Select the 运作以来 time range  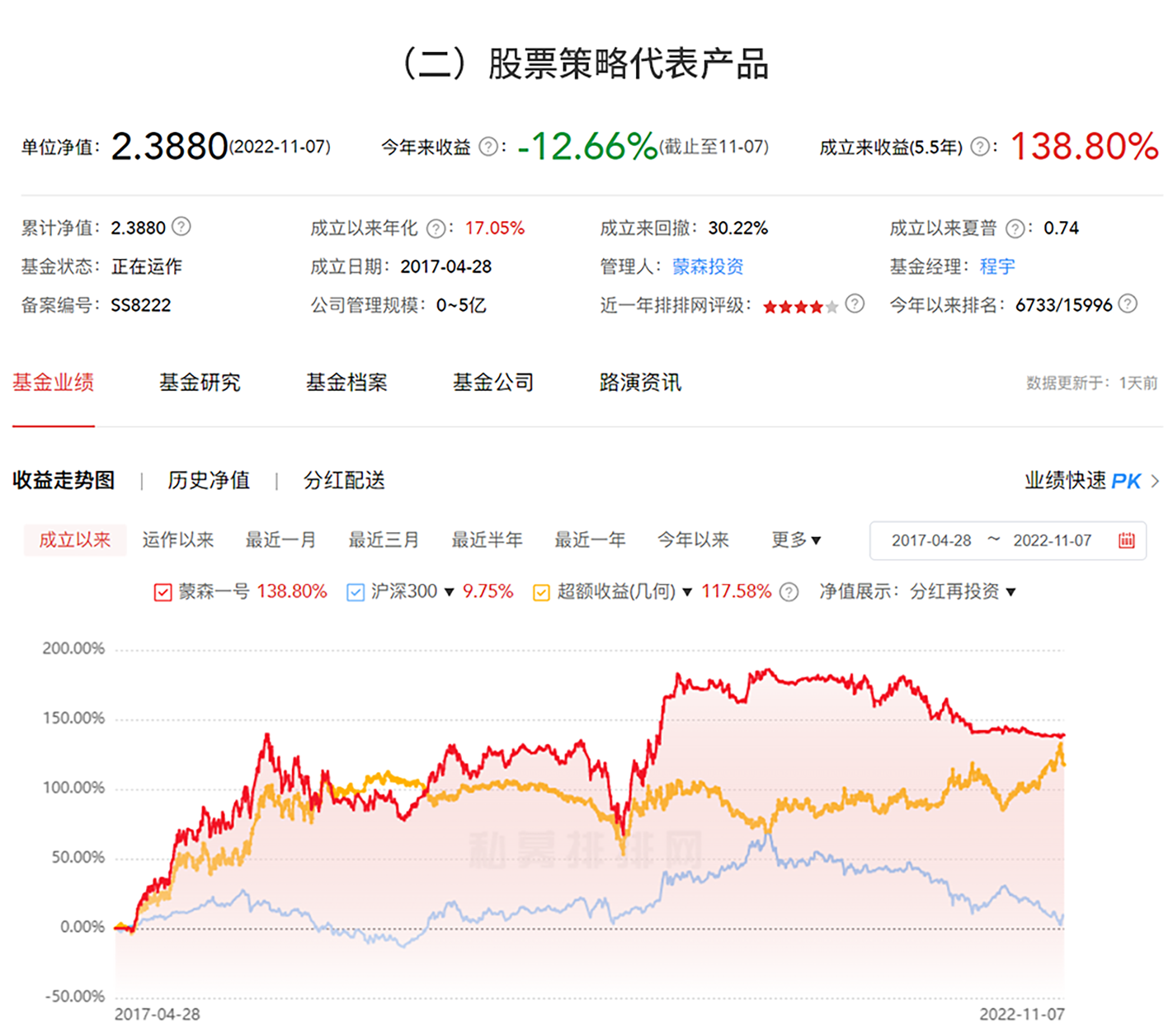tap(178, 540)
